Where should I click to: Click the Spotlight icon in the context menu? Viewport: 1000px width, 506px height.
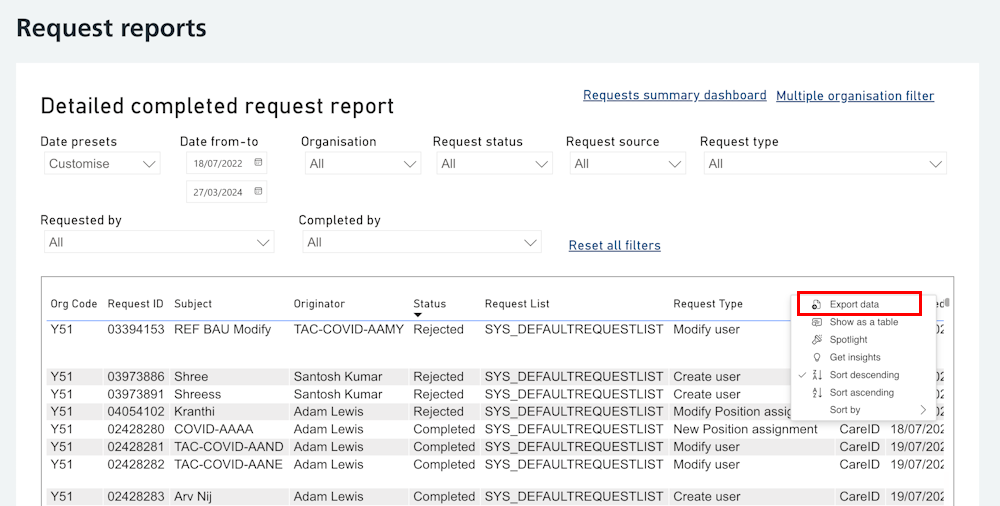tap(816, 339)
